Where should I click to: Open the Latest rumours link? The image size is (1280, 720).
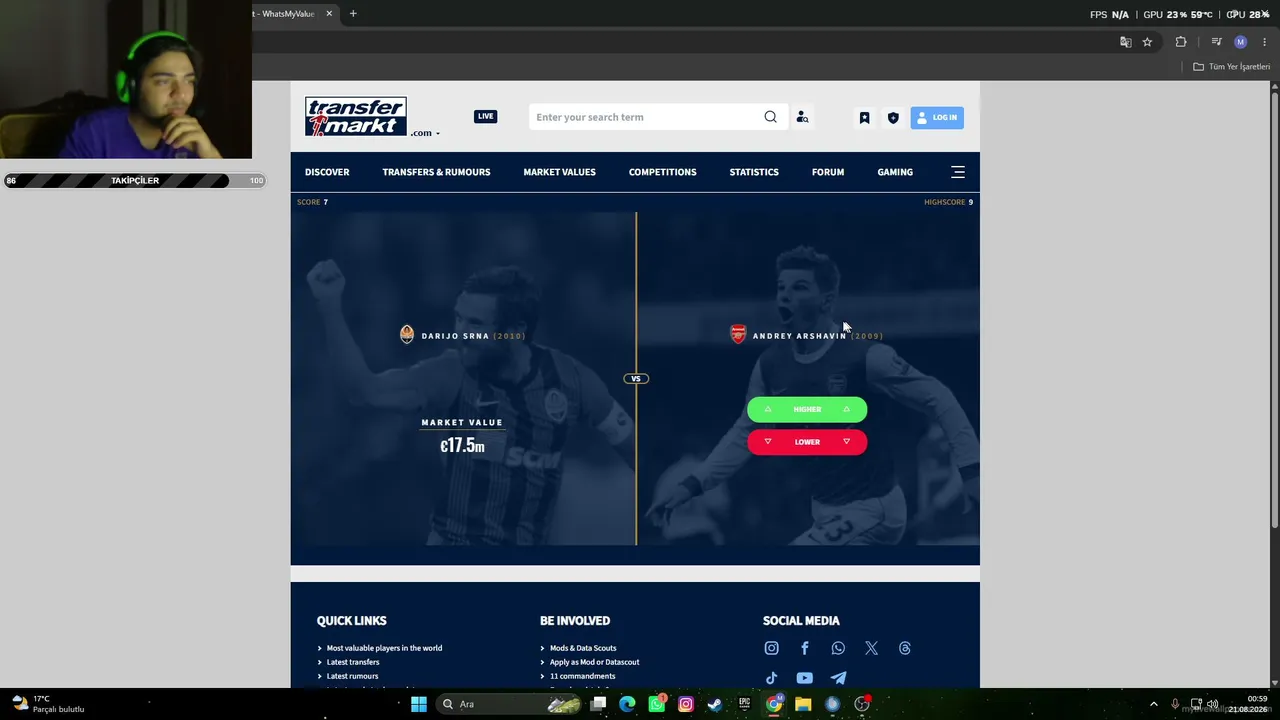pos(352,676)
